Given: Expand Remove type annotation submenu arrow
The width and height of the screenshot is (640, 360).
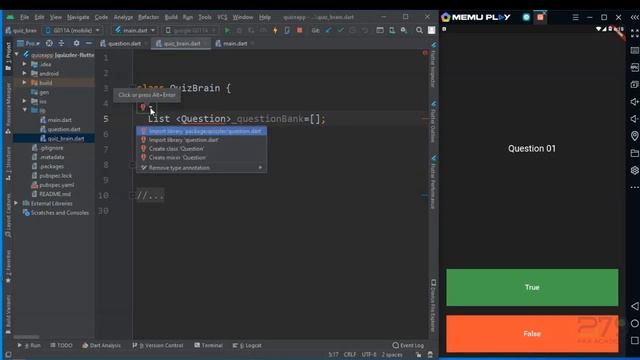Looking at the screenshot, I should [x=260, y=168].
